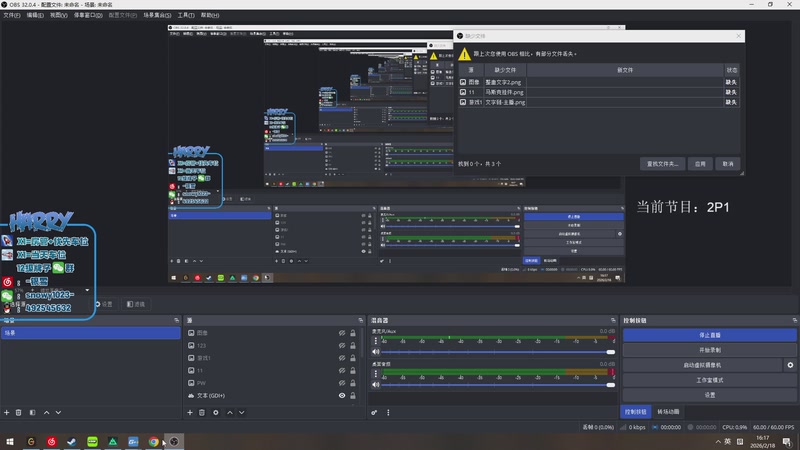Switch to the 转场动画 tab
Image resolution: width=800 pixels, height=450 pixels.
point(668,412)
